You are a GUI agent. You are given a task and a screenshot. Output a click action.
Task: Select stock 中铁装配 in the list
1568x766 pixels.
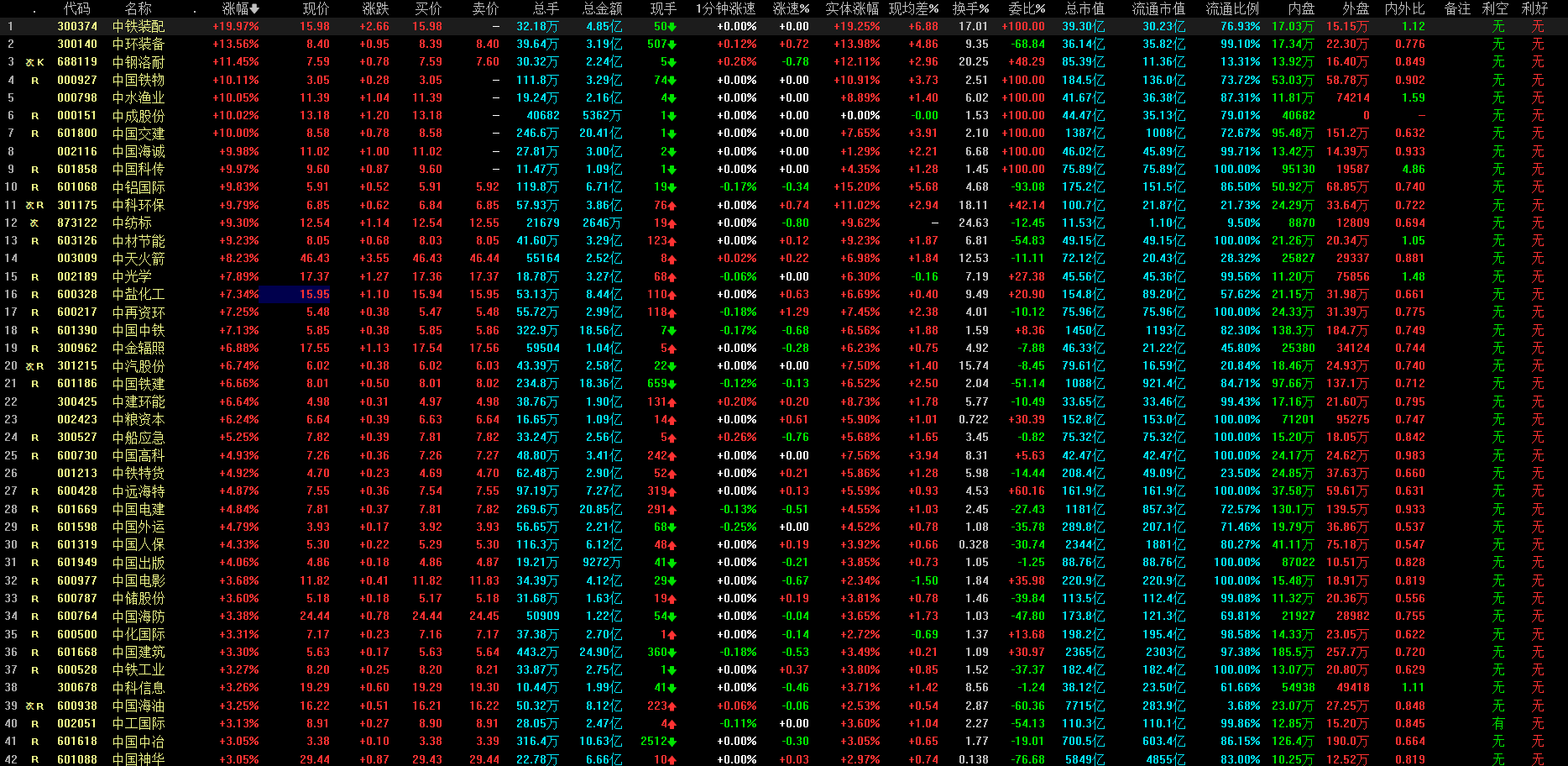pos(139,26)
